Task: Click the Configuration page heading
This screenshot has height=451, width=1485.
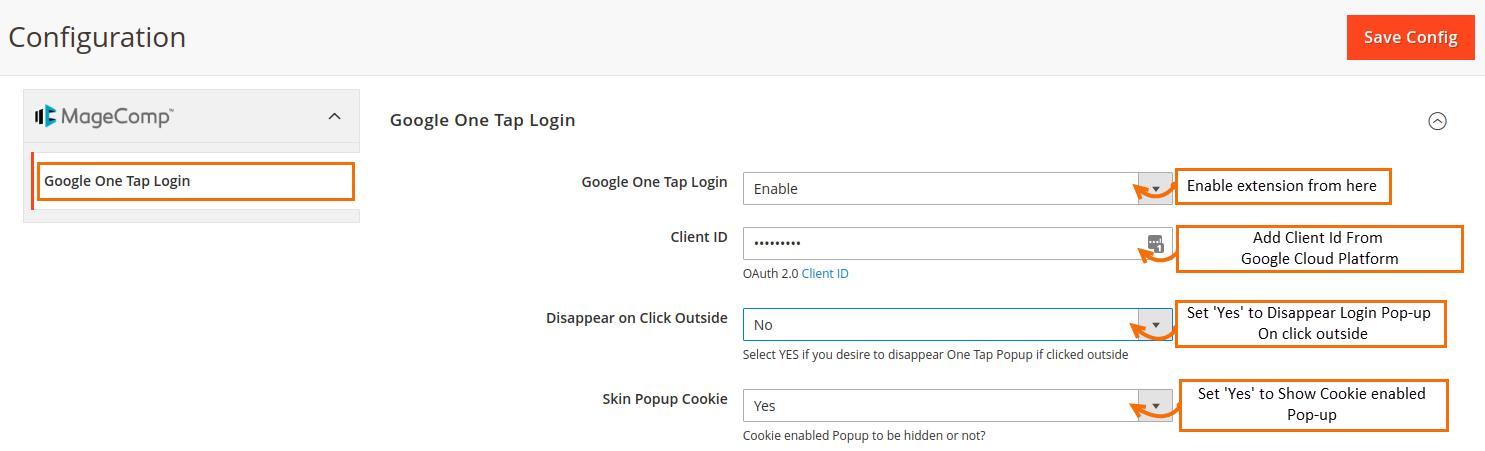Action: coord(97,37)
